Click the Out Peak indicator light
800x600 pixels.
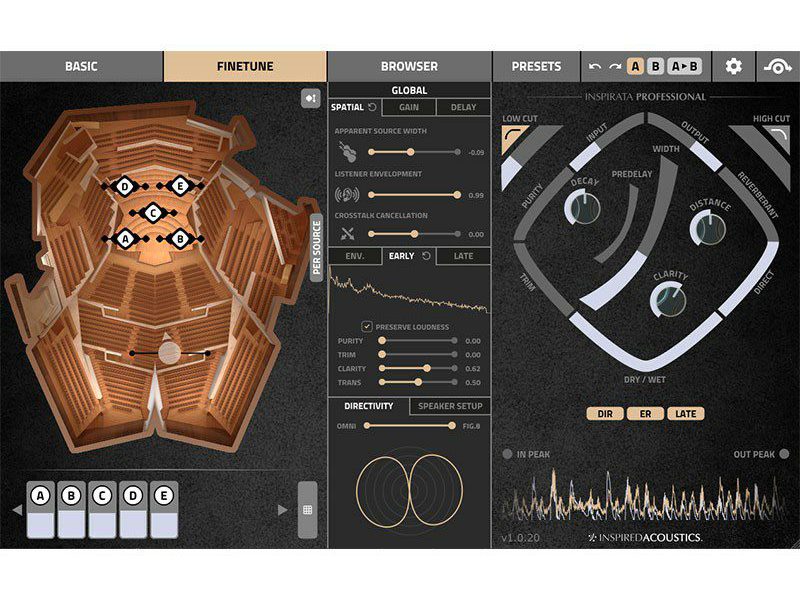[x=784, y=454]
